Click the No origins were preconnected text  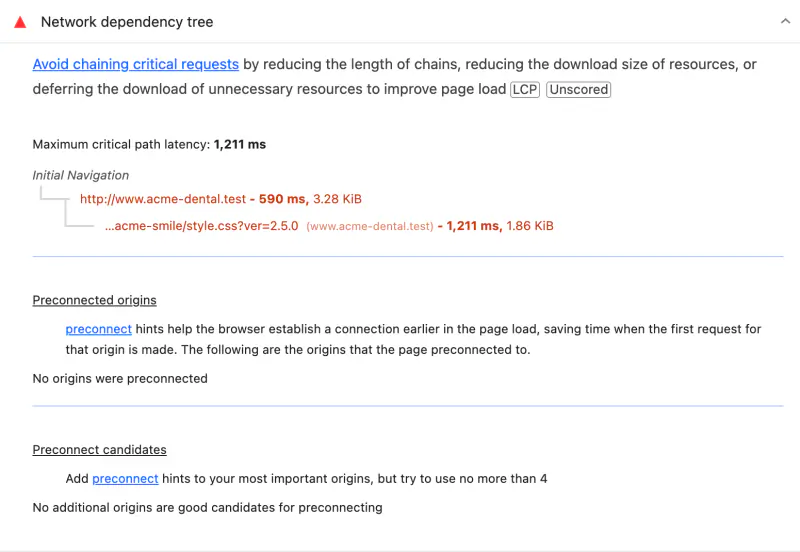click(120, 379)
